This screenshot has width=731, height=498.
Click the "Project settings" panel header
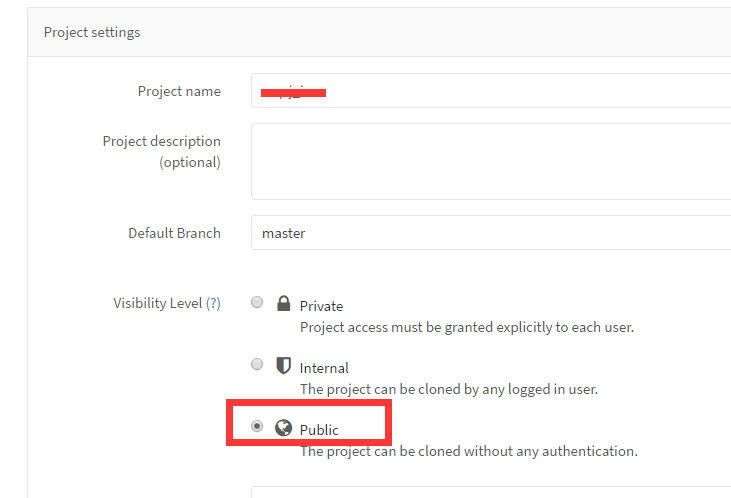pyautogui.click(x=92, y=32)
